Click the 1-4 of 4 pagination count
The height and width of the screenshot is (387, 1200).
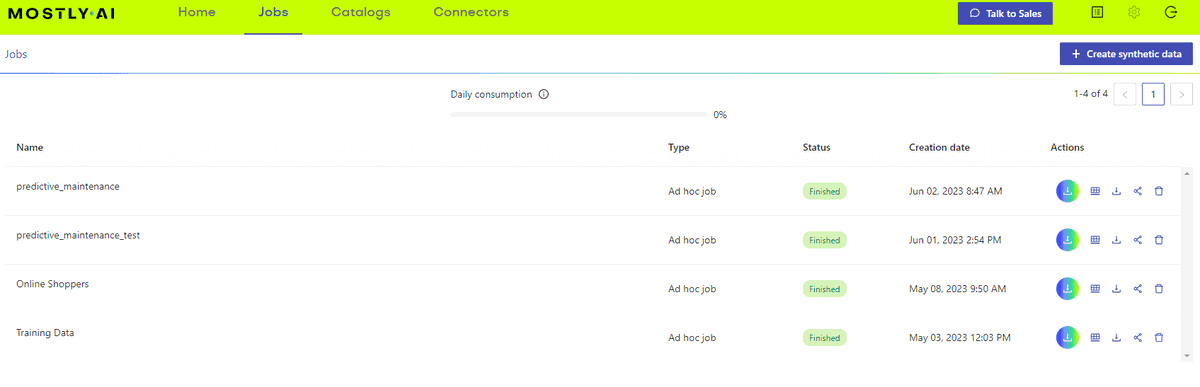coord(1091,94)
